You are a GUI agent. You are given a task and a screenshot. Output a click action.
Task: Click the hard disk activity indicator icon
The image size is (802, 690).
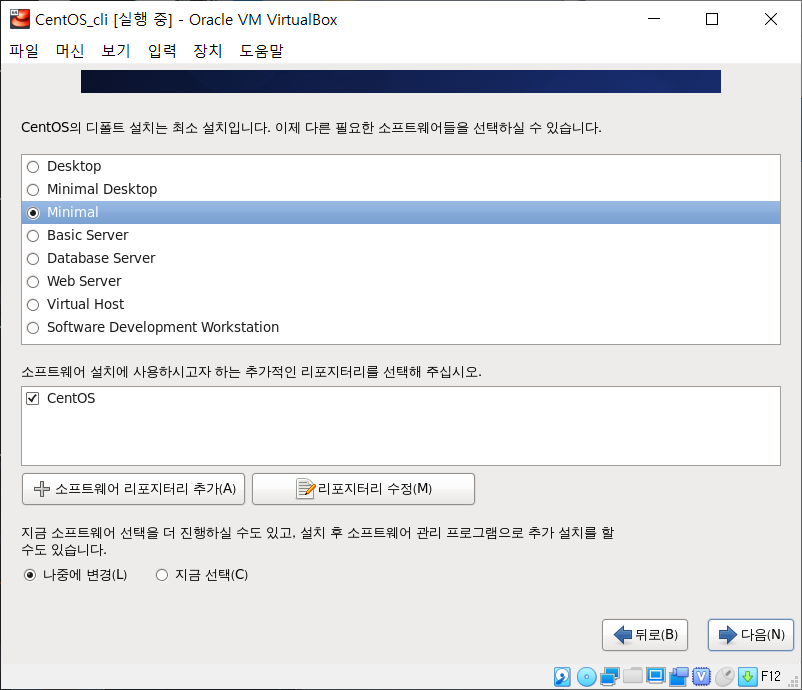pos(562,677)
